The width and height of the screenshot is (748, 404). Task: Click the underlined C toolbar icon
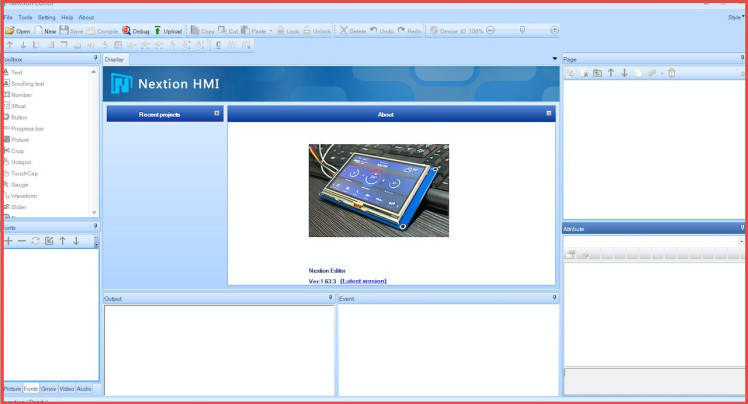click(218, 45)
